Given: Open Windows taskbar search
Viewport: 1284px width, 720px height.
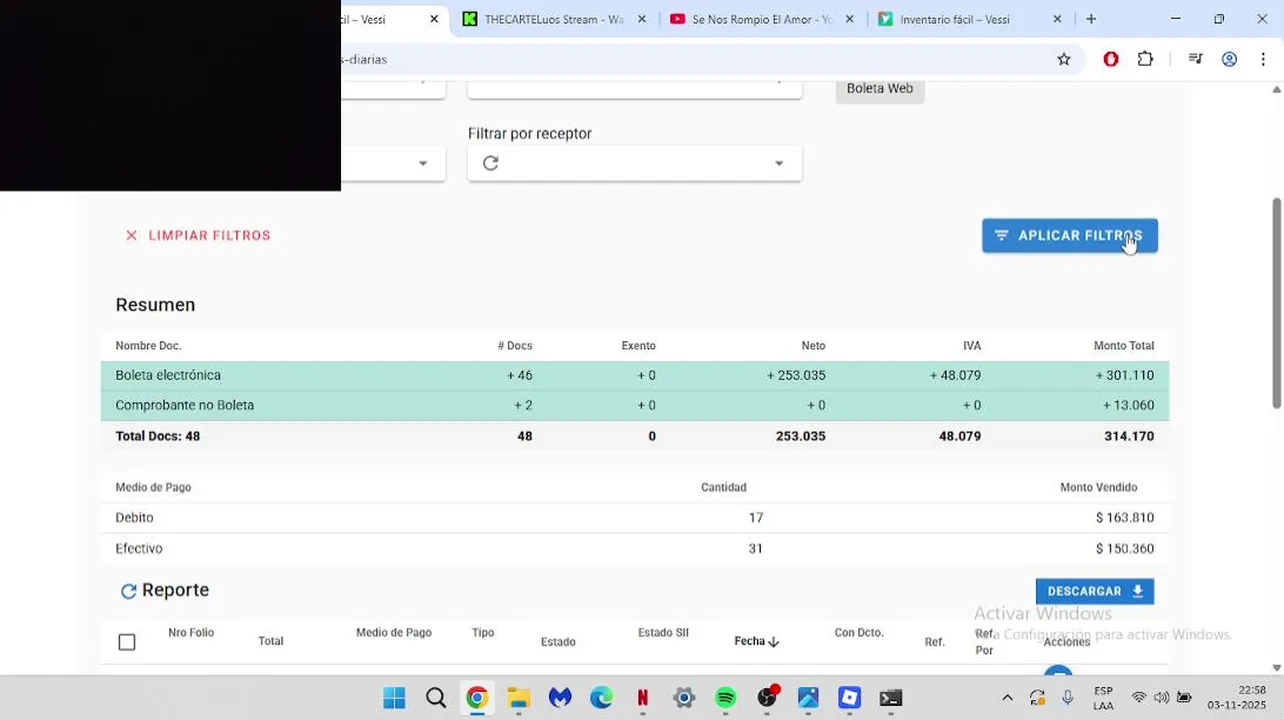Looking at the screenshot, I should (x=436, y=698).
